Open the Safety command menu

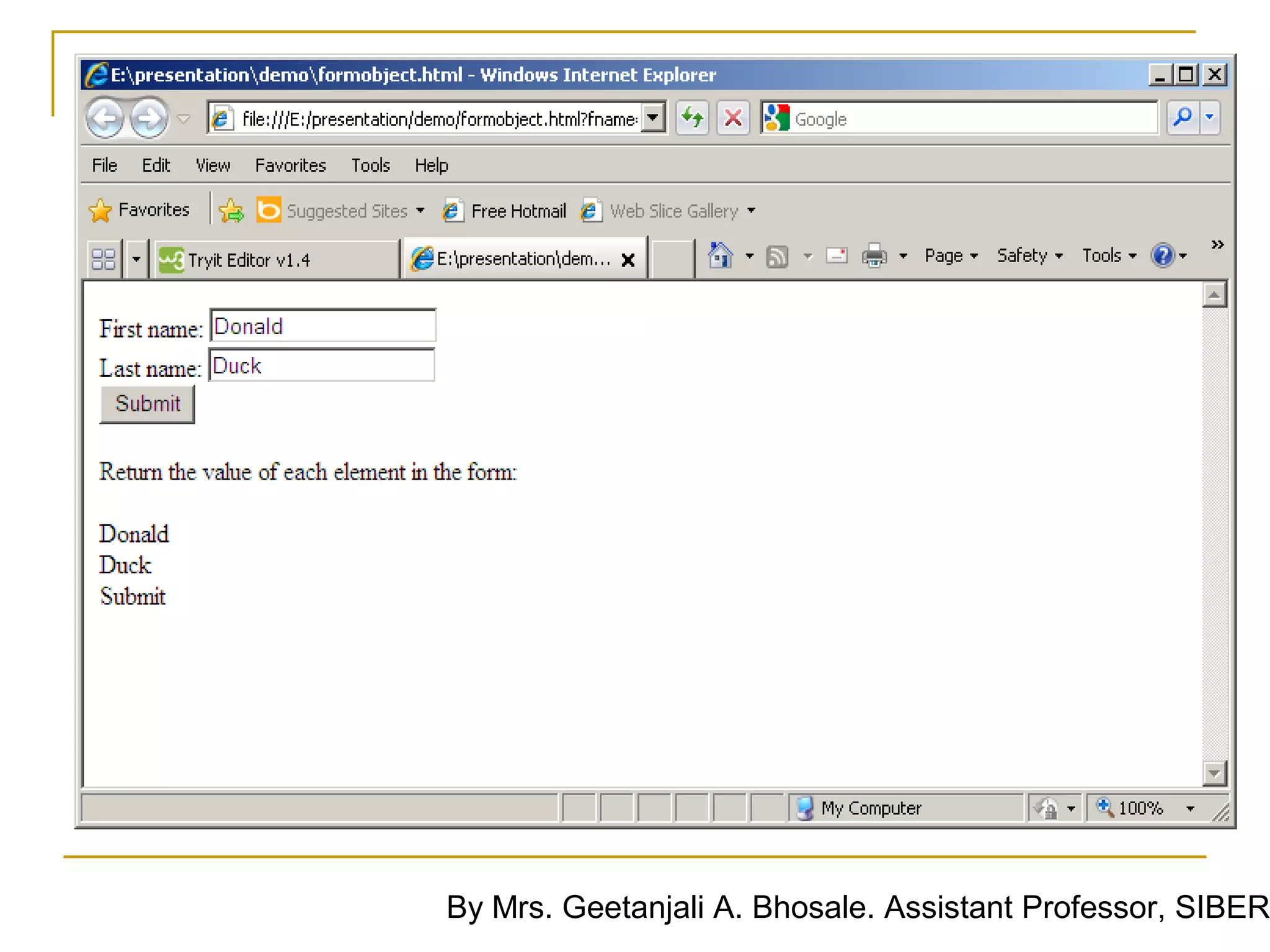[1030, 255]
